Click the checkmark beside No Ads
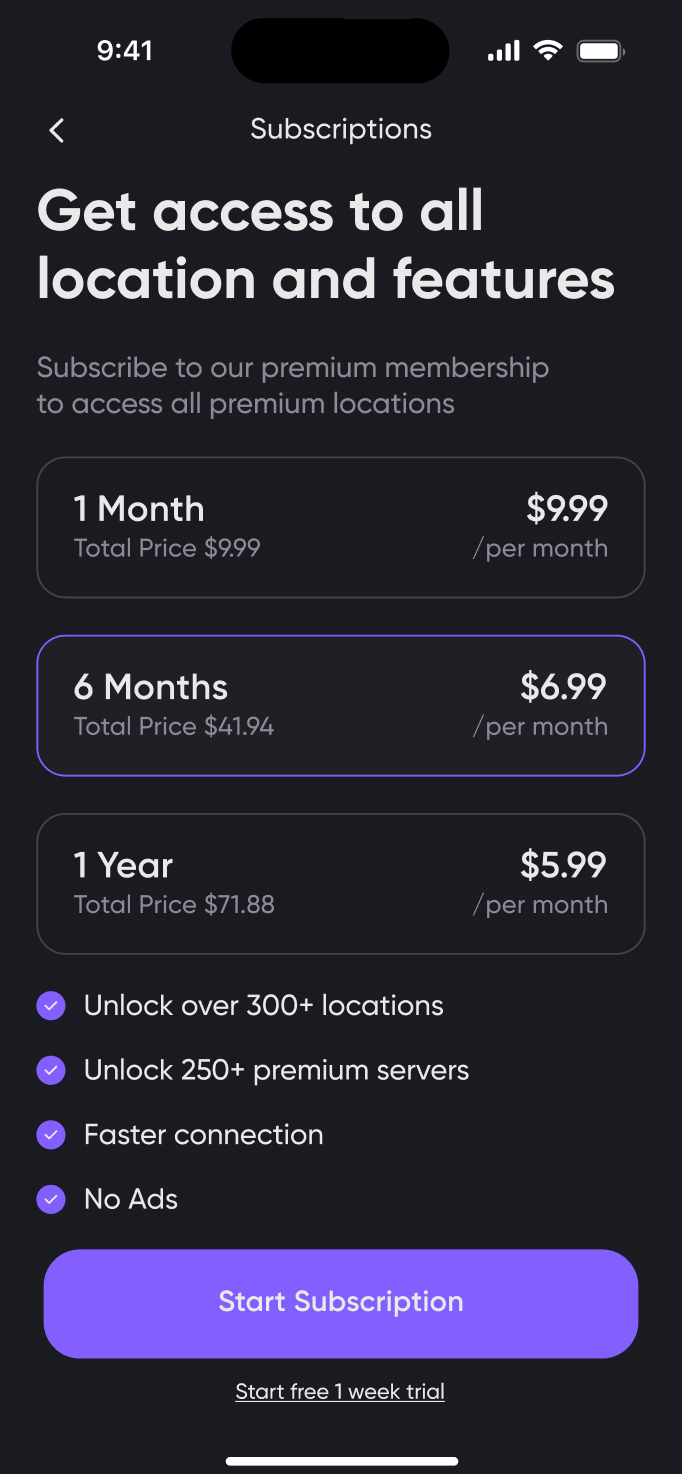Image resolution: width=682 pixels, height=1474 pixels. pos(51,1199)
